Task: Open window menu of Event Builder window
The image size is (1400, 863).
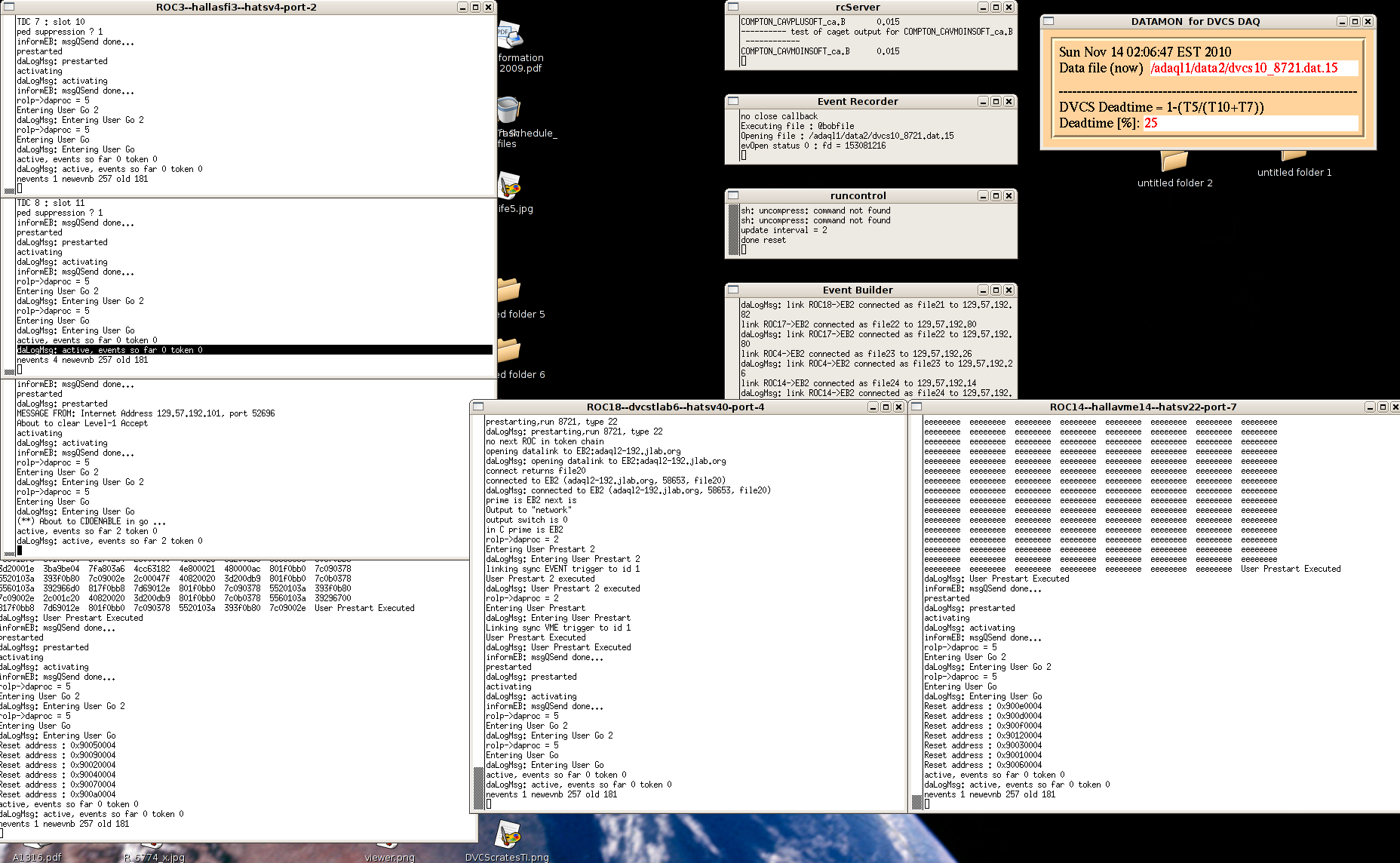Action: pos(733,290)
